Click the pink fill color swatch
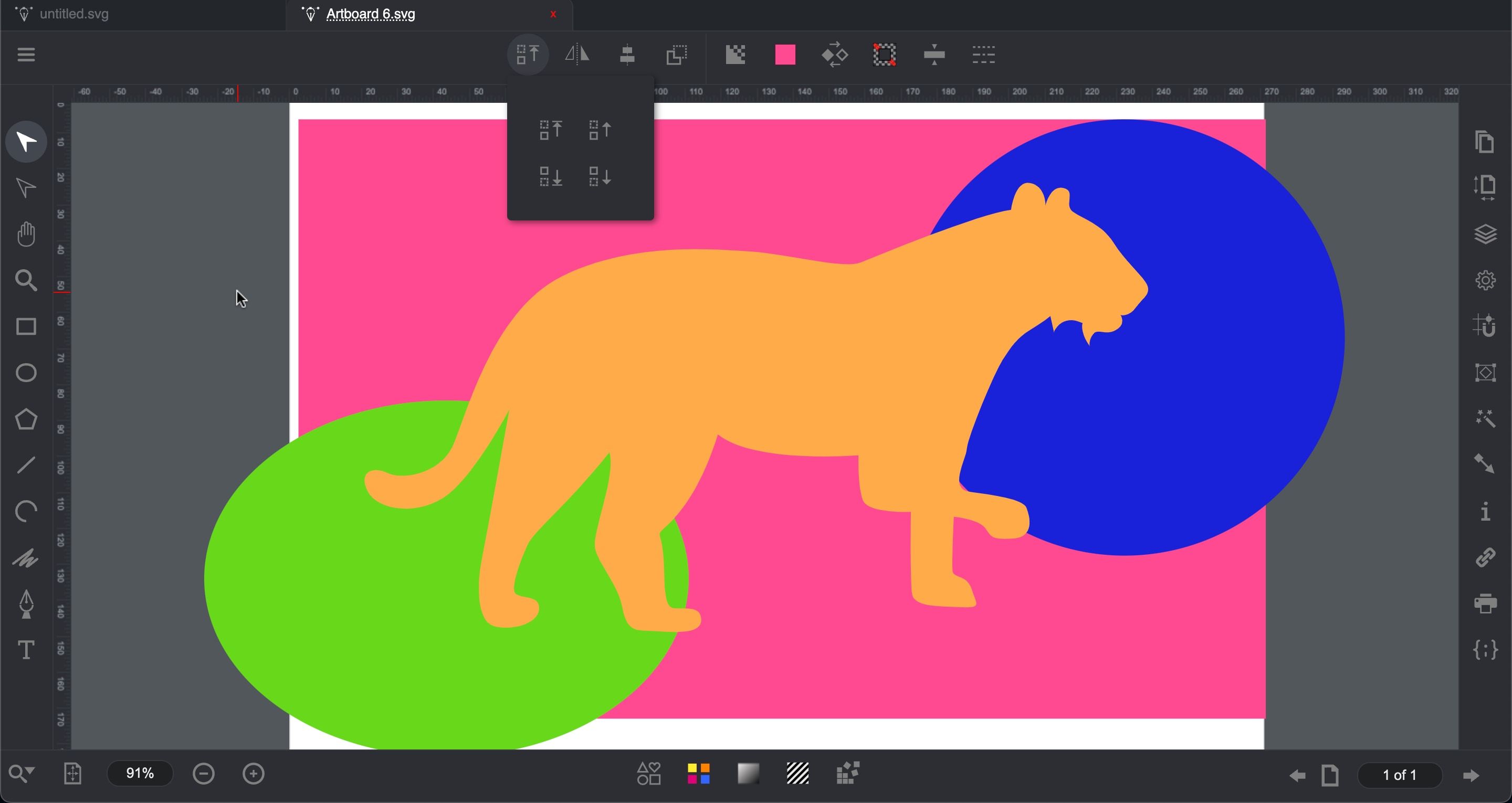This screenshot has height=803, width=1512. click(785, 55)
